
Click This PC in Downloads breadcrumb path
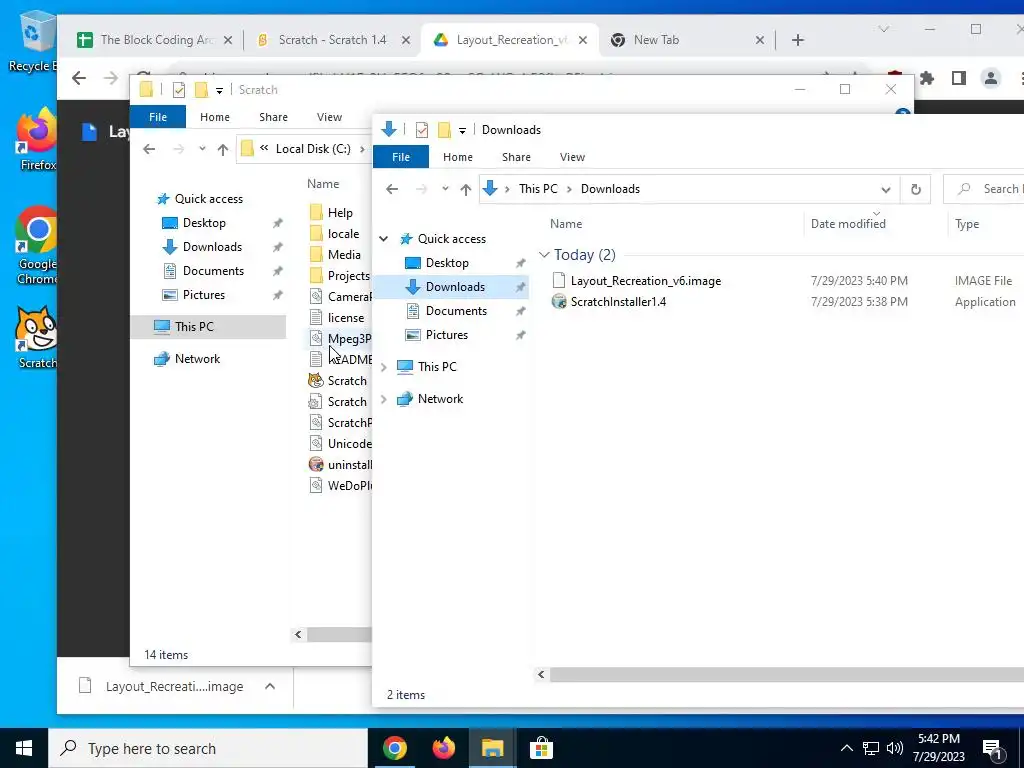click(x=538, y=189)
